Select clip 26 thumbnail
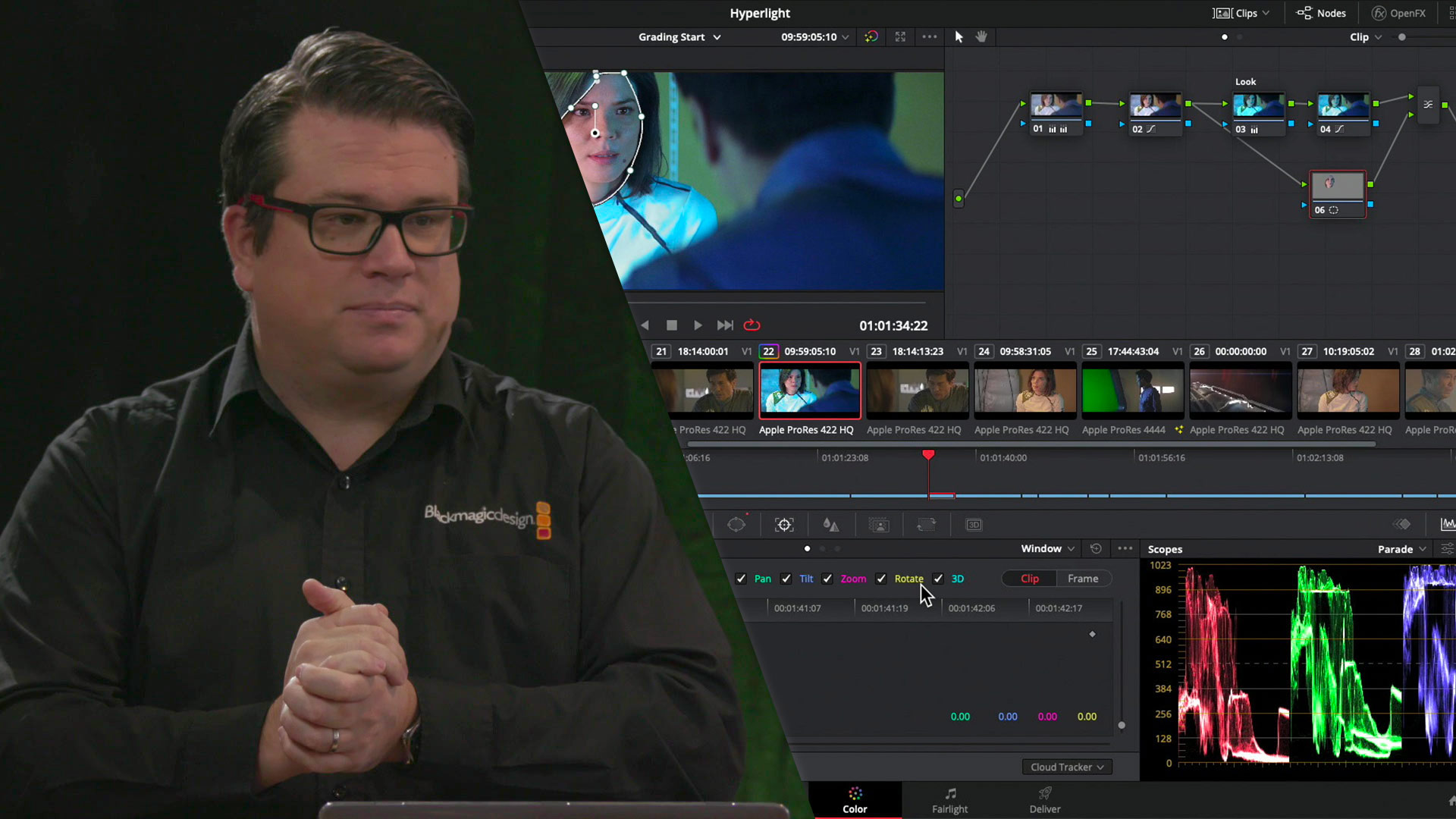1456x819 pixels. pyautogui.click(x=1241, y=391)
